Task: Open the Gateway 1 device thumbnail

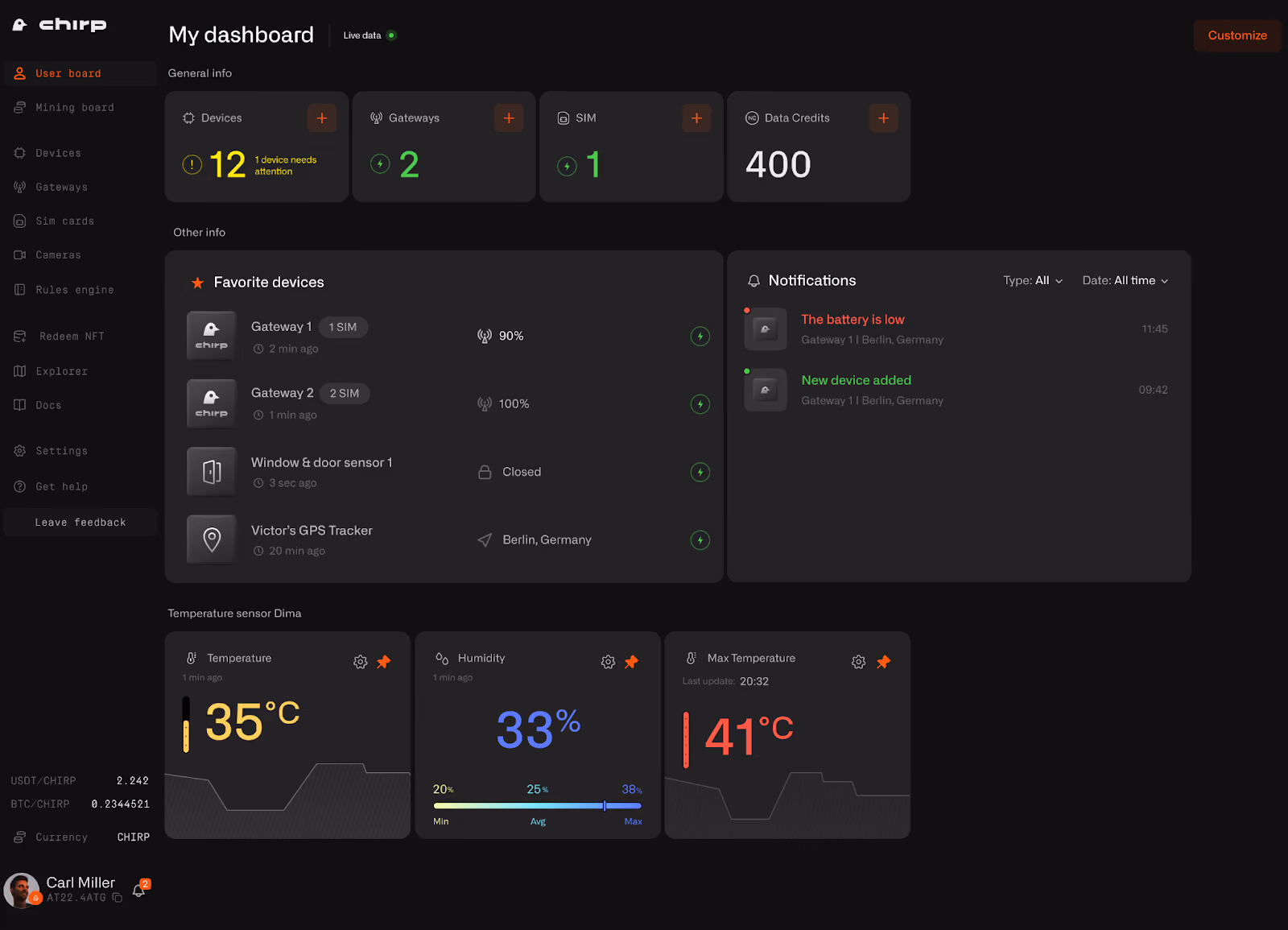Action: (x=212, y=336)
